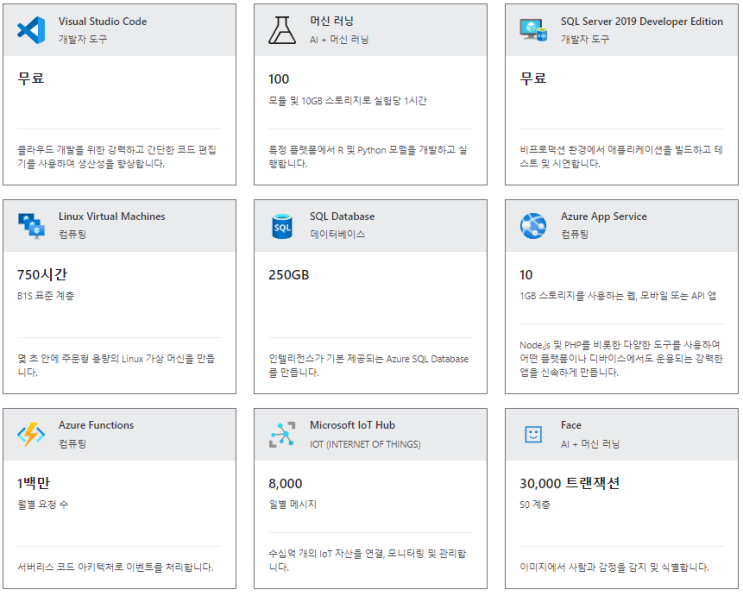Open the 머신 러닝 card title

332,21
